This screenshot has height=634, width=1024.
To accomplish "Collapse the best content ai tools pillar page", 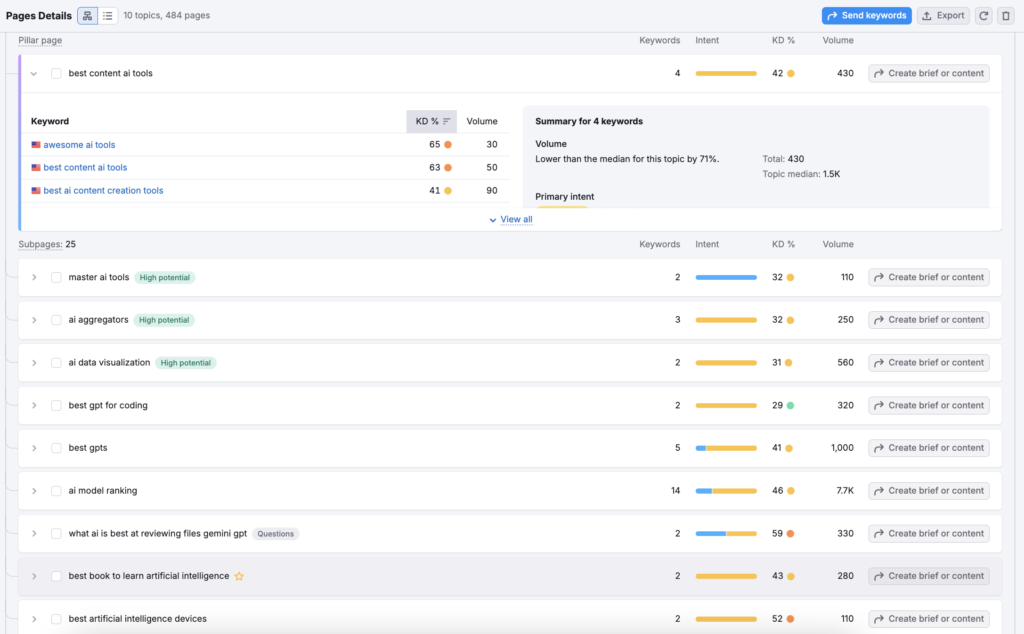I will pos(34,74).
